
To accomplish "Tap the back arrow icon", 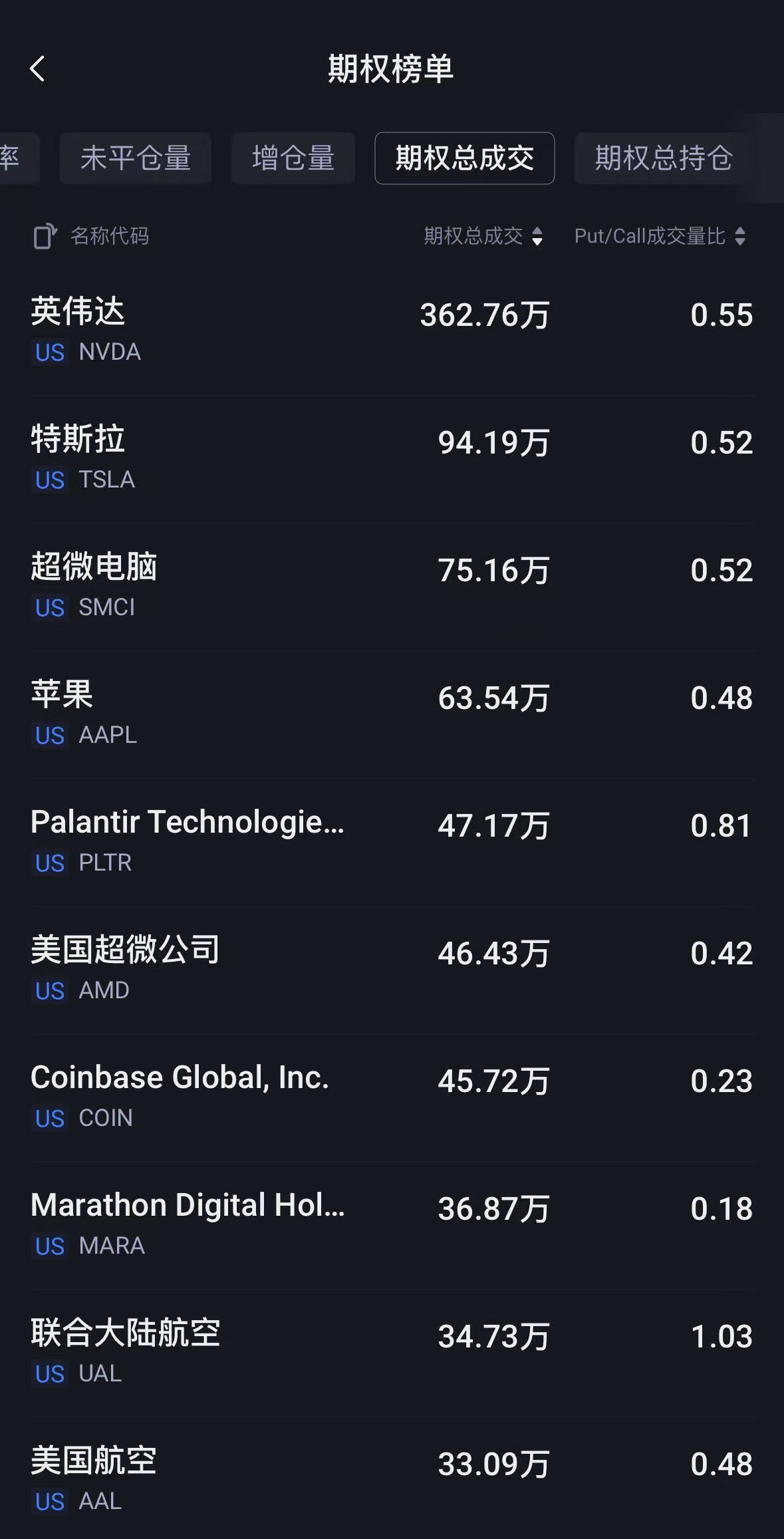I will (37, 69).
